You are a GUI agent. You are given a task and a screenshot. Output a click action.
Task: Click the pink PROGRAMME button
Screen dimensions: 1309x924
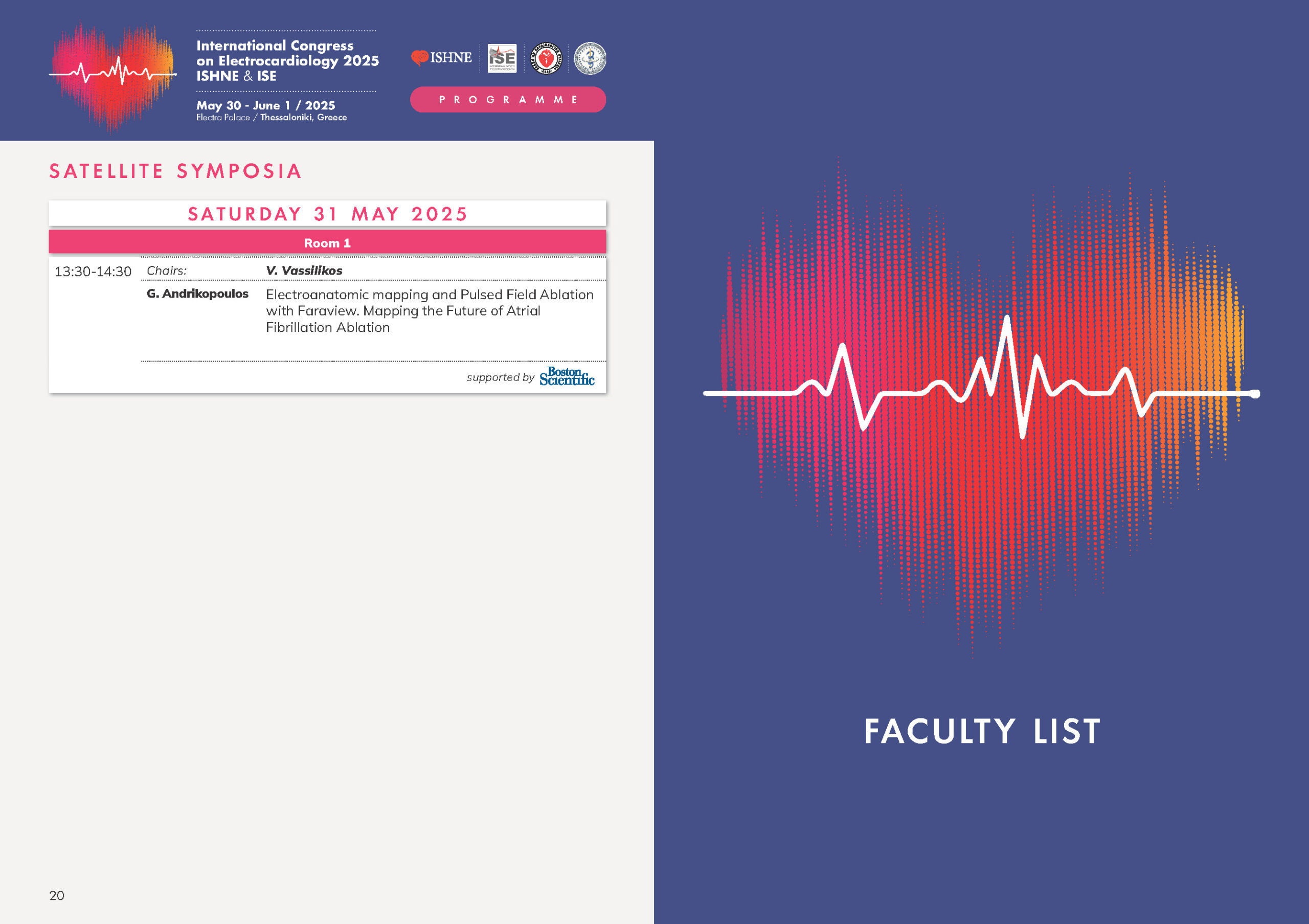pyautogui.click(x=507, y=100)
